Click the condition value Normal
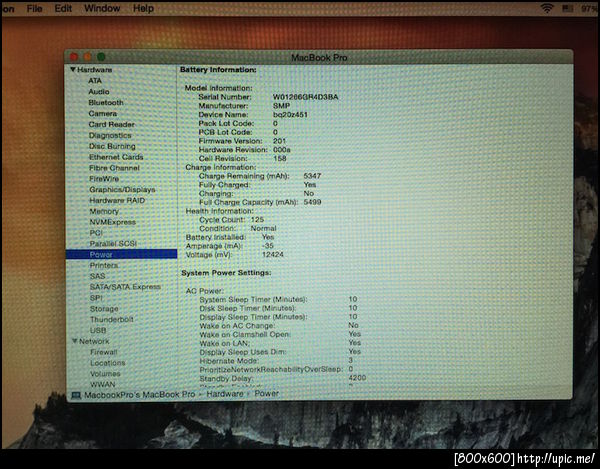Image resolution: width=600 pixels, height=469 pixels. 263,228
